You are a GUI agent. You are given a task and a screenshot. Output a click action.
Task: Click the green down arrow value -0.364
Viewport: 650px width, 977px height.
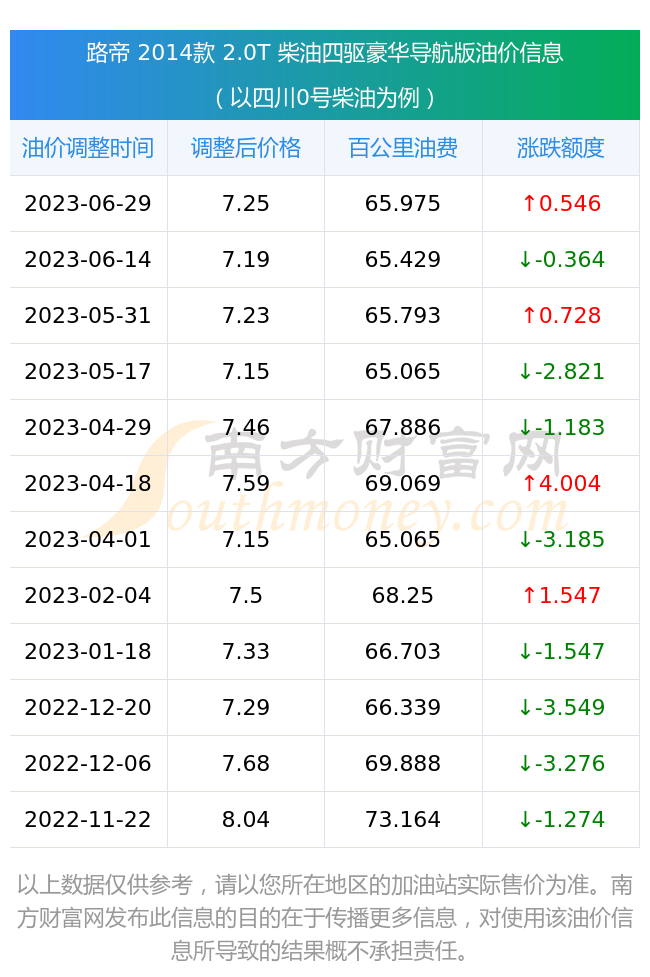tap(562, 260)
